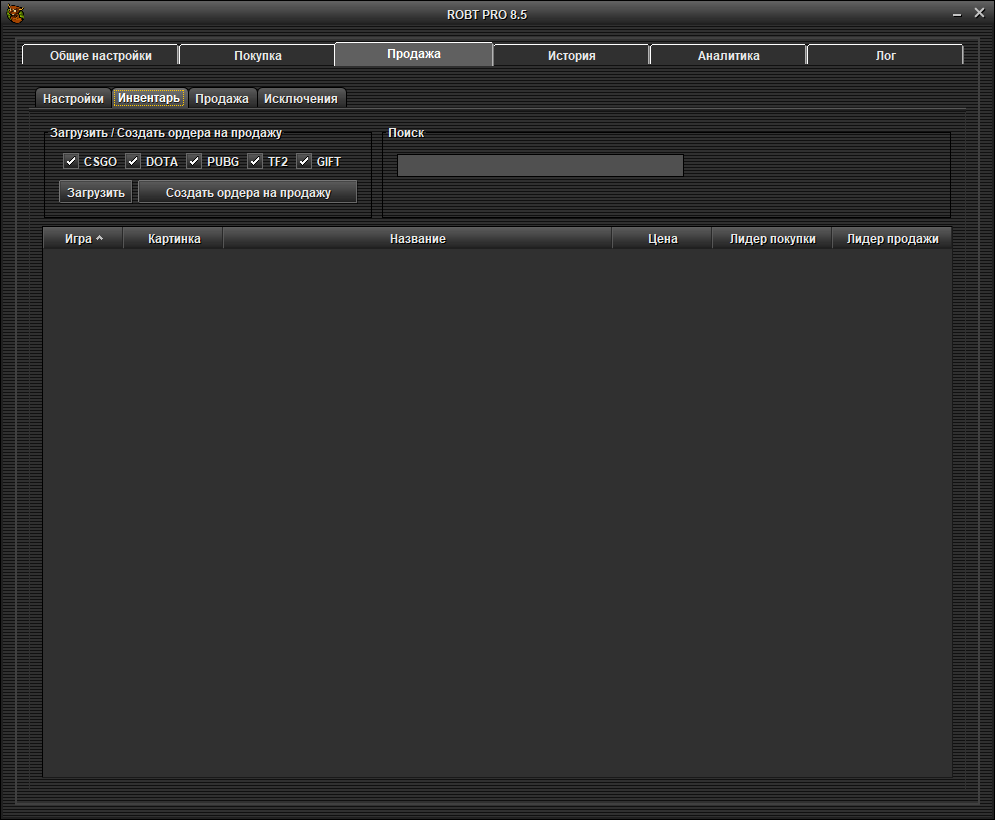Go to the Аналитика tab

(x=728, y=56)
